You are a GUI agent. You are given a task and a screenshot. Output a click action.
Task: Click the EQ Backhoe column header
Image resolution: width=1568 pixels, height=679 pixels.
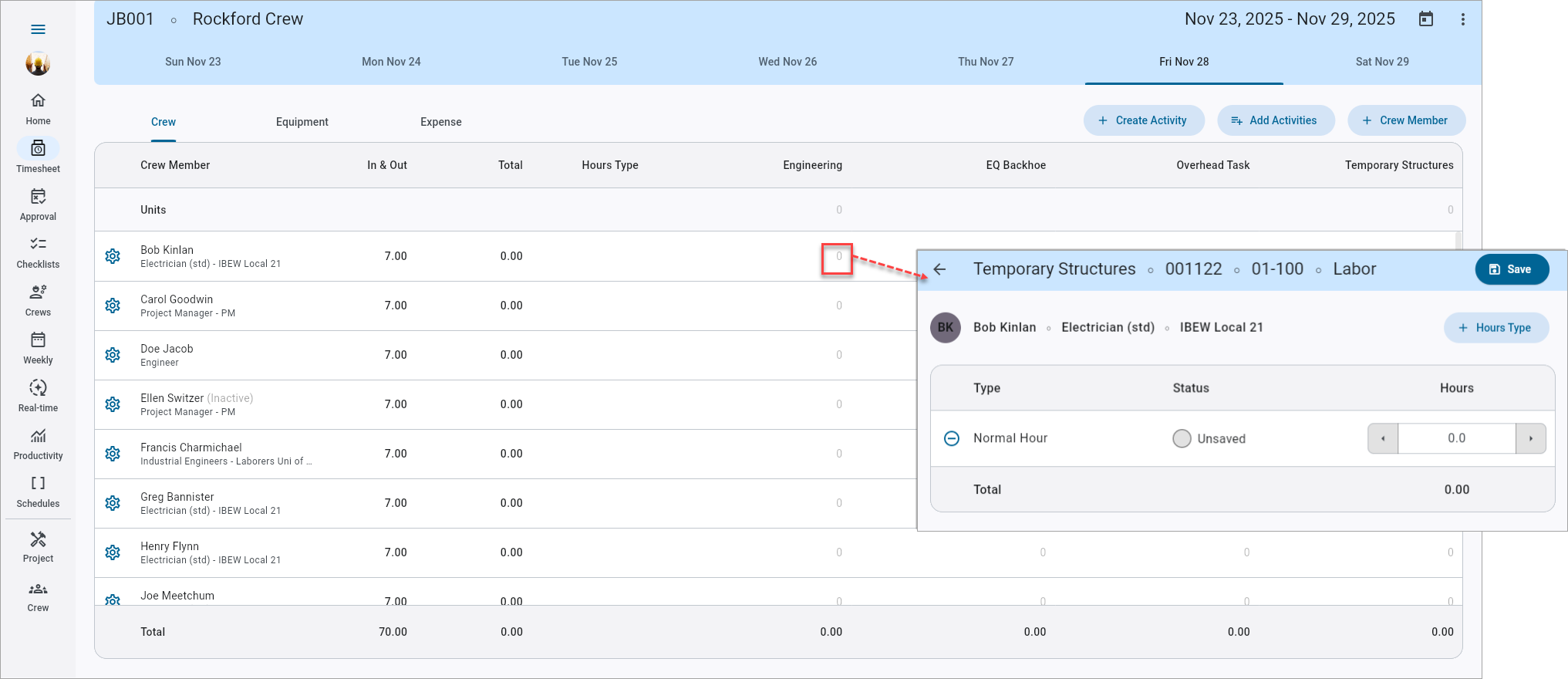[x=1016, y=165]
